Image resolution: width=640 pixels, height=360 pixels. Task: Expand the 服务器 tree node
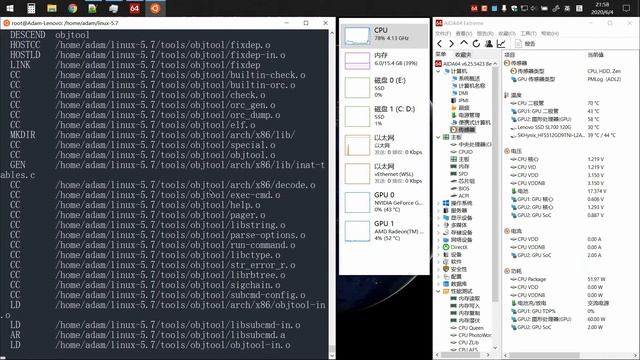[438, 211]
